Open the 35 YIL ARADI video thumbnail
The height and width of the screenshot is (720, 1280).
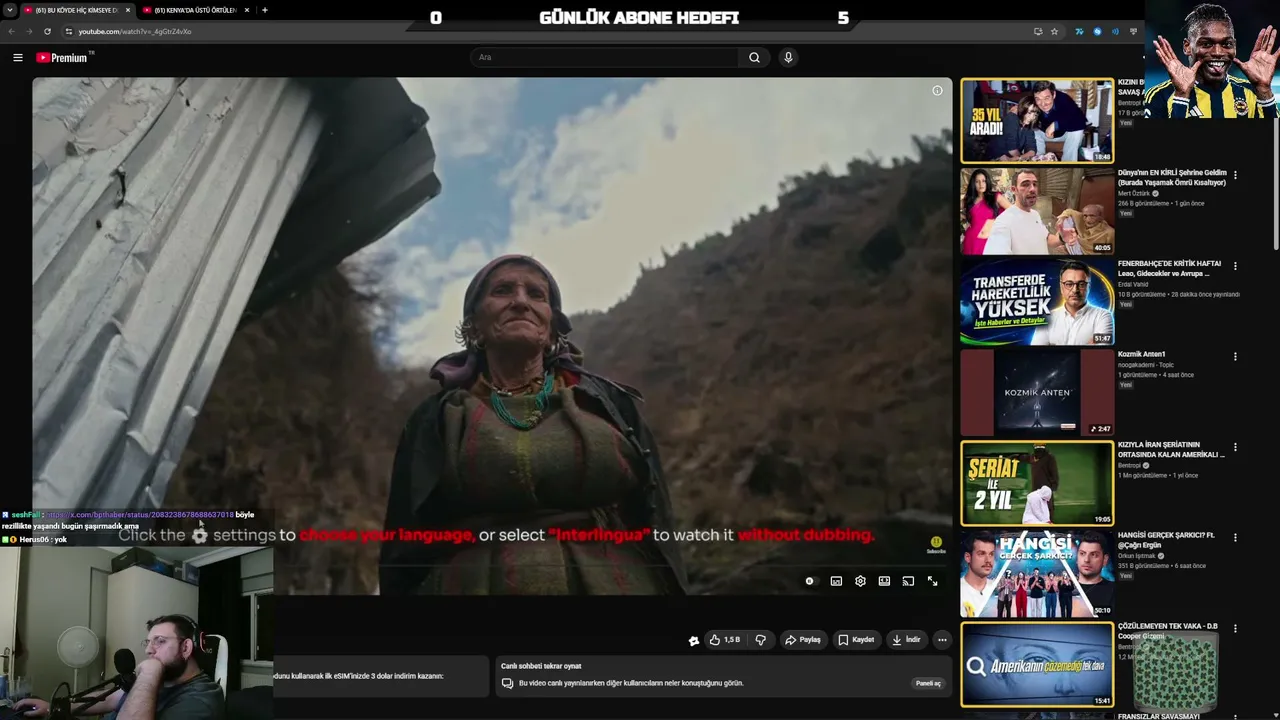(x=1037, y=121)
